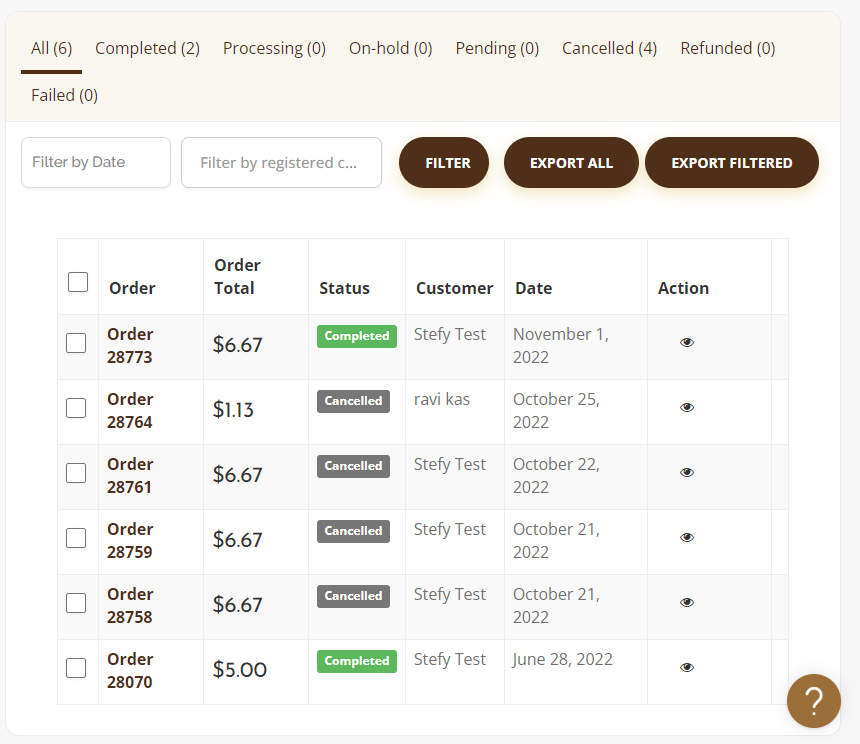Open the help question mark button
The width and height of the screenshot is (860, 744).
(813, 701)
